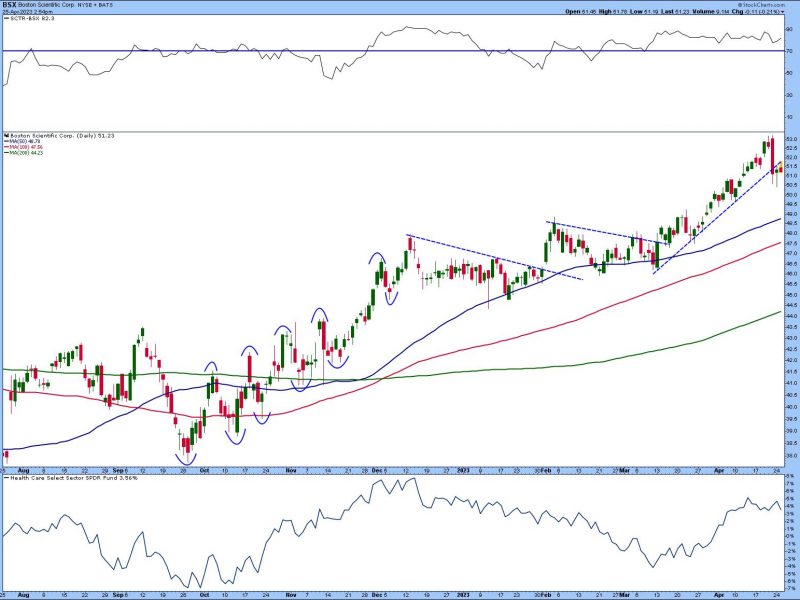
Task: Click the blue line swatch beside MA(50)
Action: click(x=5, y=141)
